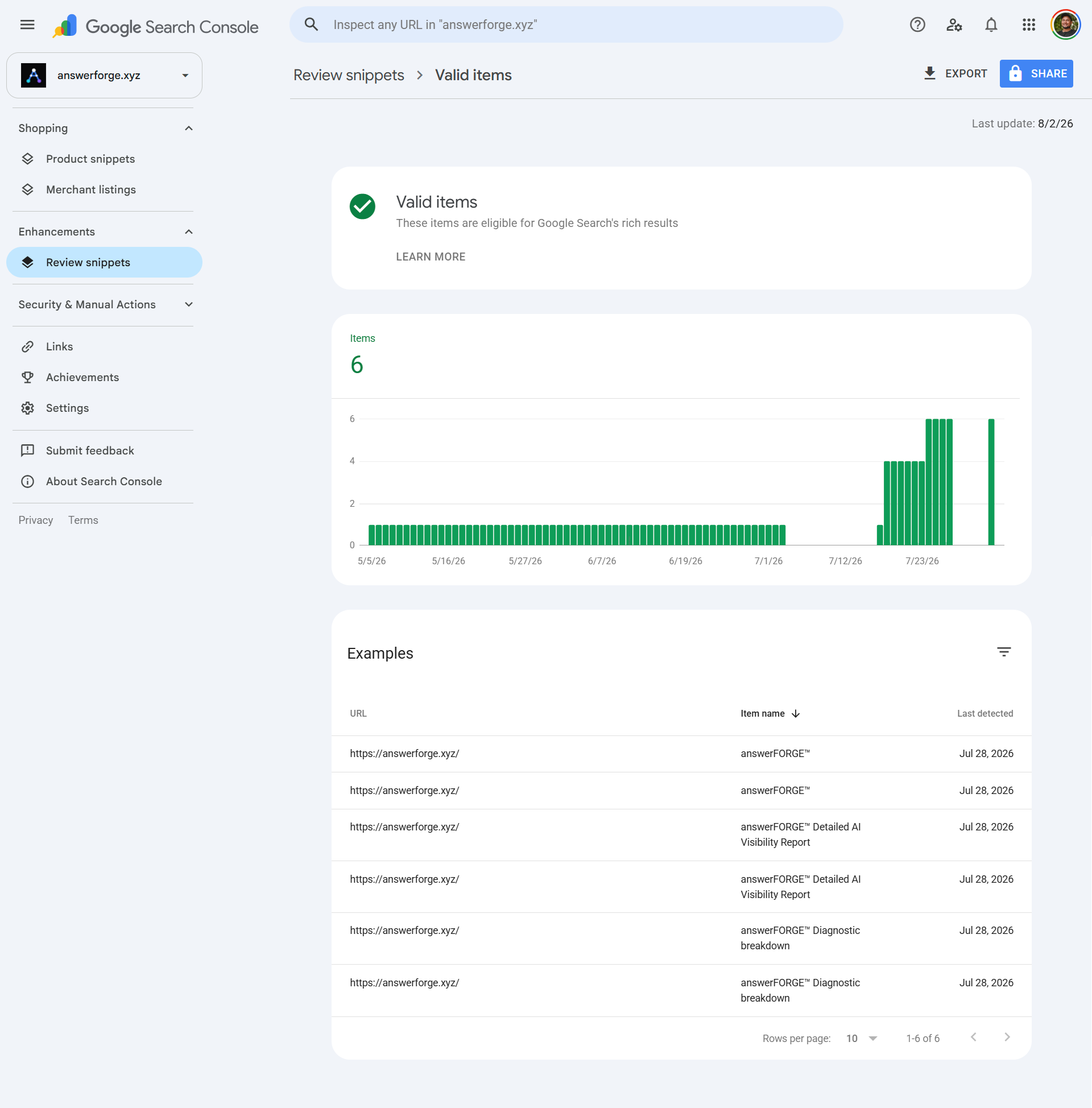This screenshot has width=1092, height=1108.
Task: Click the search magnifier icon
Action: coord(311,24)
